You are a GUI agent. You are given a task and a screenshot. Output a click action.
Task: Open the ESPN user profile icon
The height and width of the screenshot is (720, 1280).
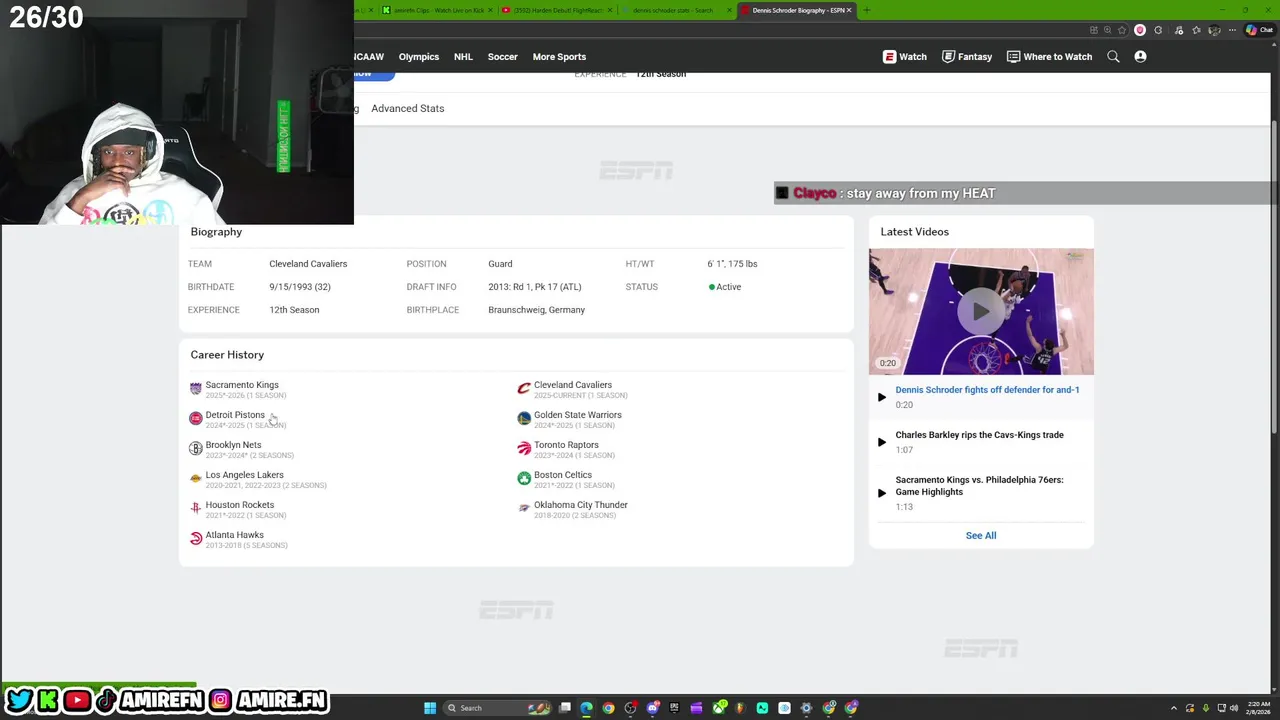(x=1140, y=57)
